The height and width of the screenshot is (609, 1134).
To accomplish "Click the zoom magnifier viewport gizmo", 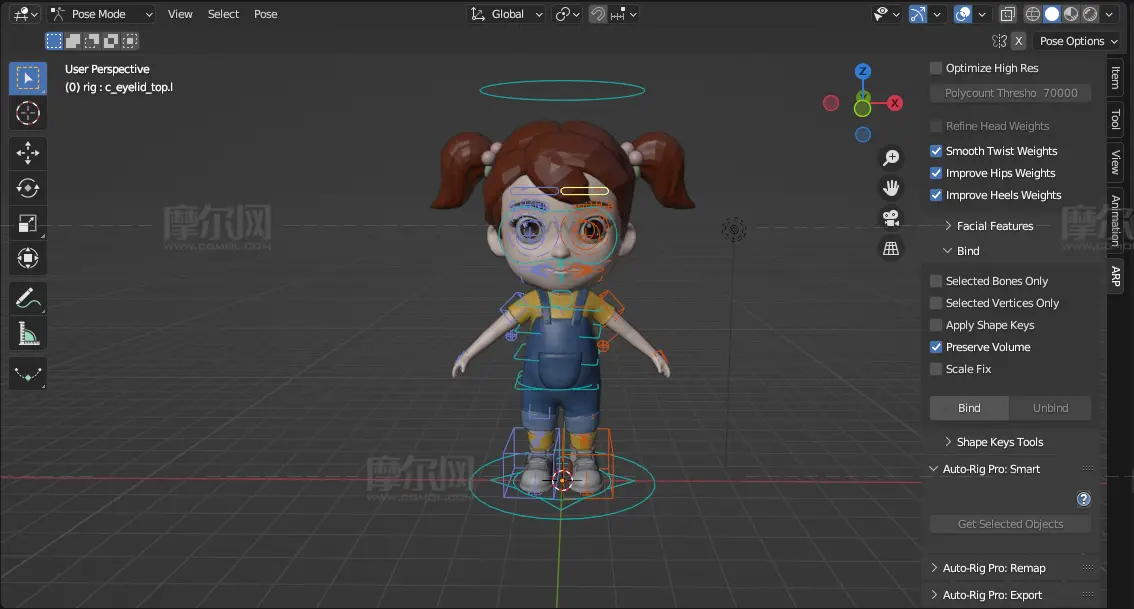I will pyautogui.click(x=891, y=158).
